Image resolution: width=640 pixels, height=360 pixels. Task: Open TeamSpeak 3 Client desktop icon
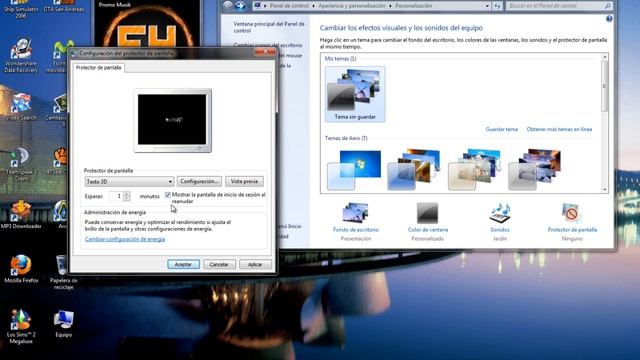point(21,164)
